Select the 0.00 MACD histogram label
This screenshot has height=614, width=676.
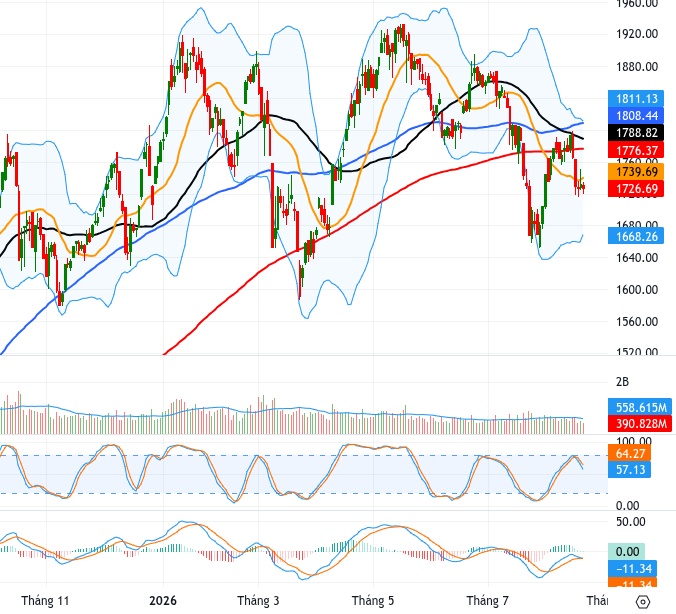(x=626, y=552)
